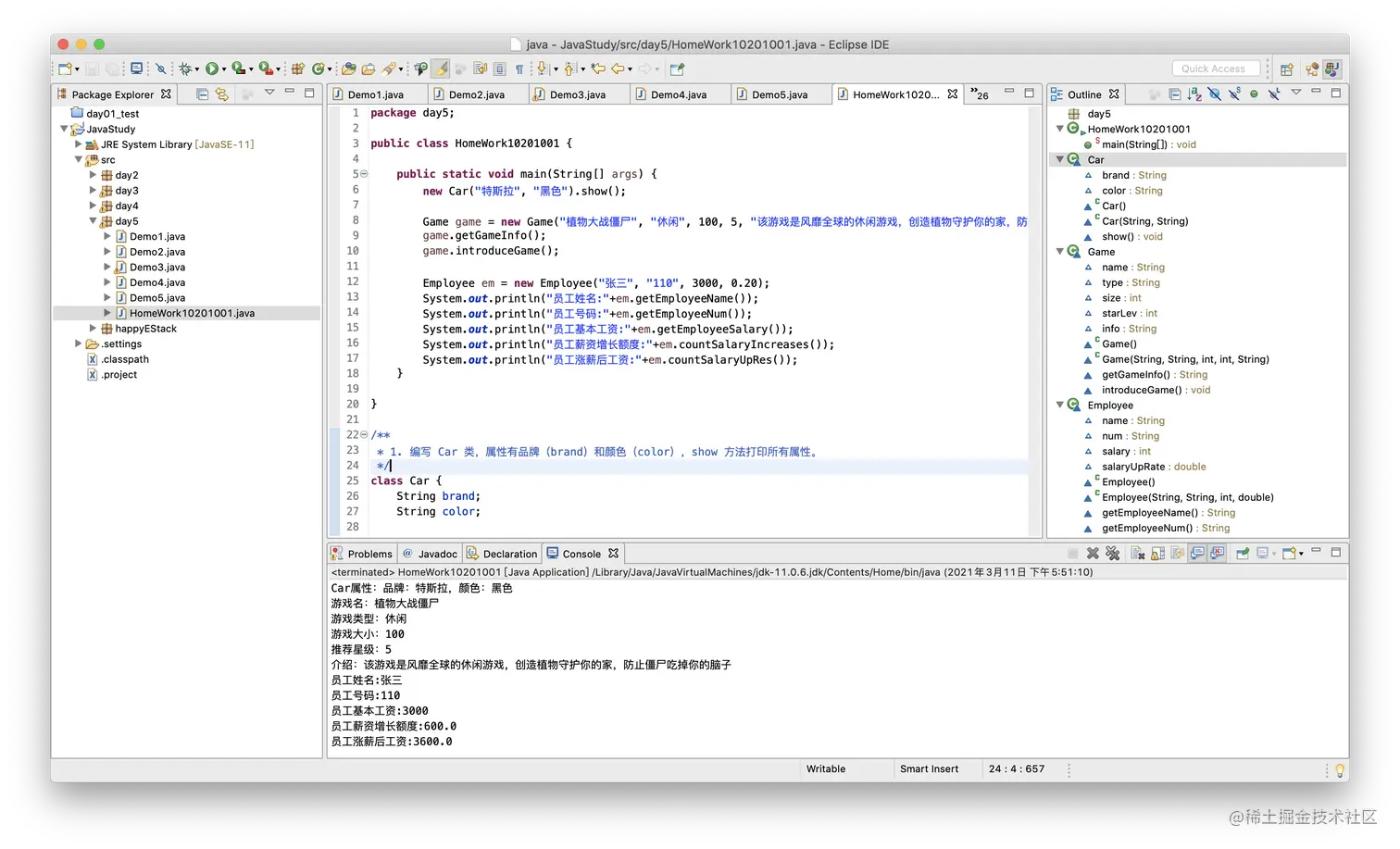
Task: Click Next Annotation arrow icon
Action: (542, 69)
